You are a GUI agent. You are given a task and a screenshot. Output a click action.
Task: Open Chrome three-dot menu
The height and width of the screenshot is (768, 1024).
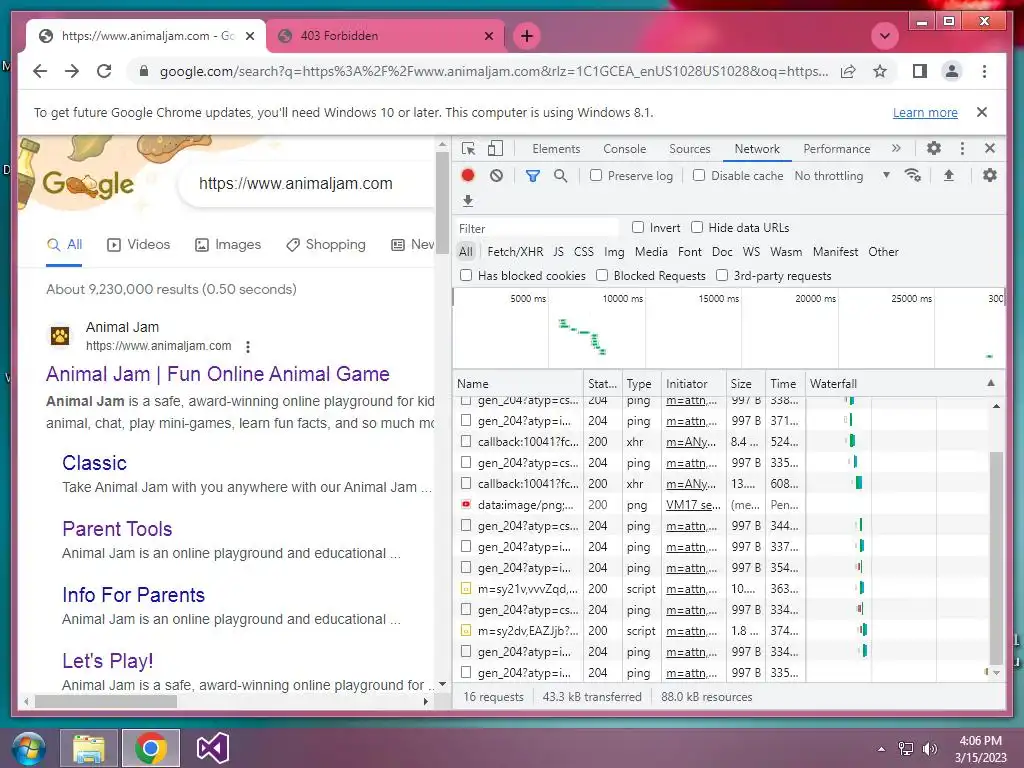tap(984, 71)
